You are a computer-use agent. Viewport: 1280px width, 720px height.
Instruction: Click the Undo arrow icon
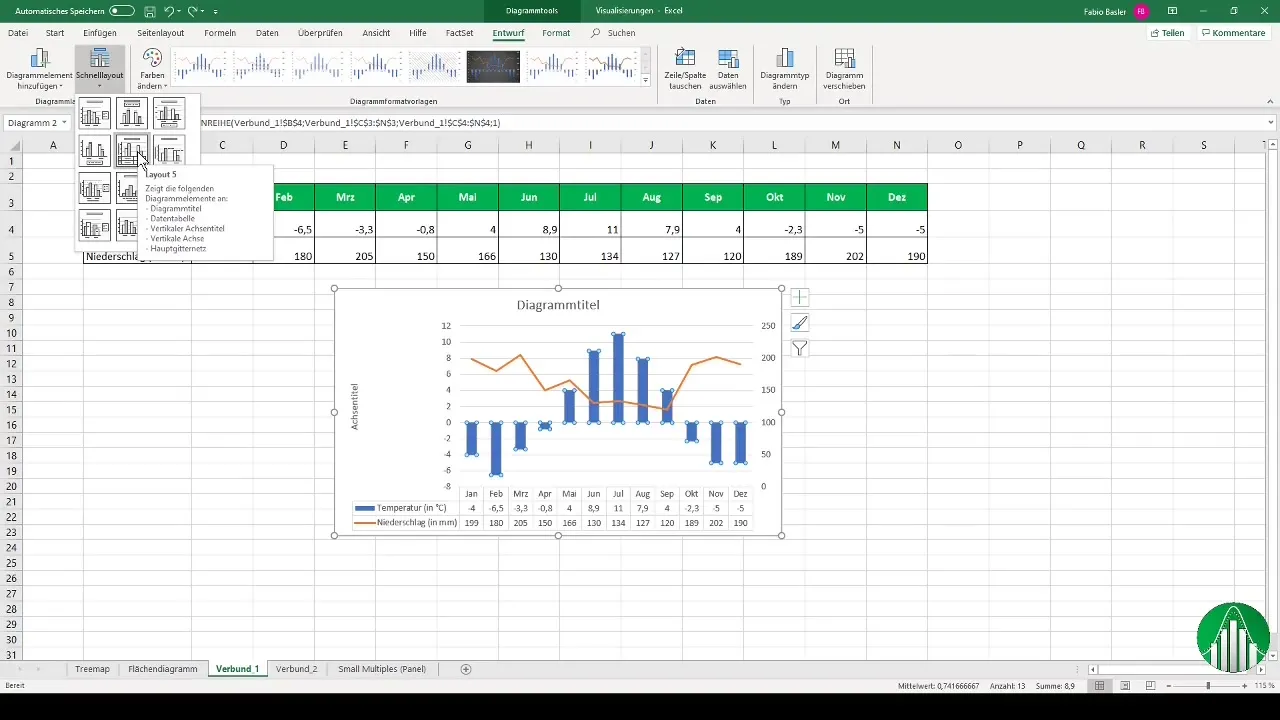[169, 11]
